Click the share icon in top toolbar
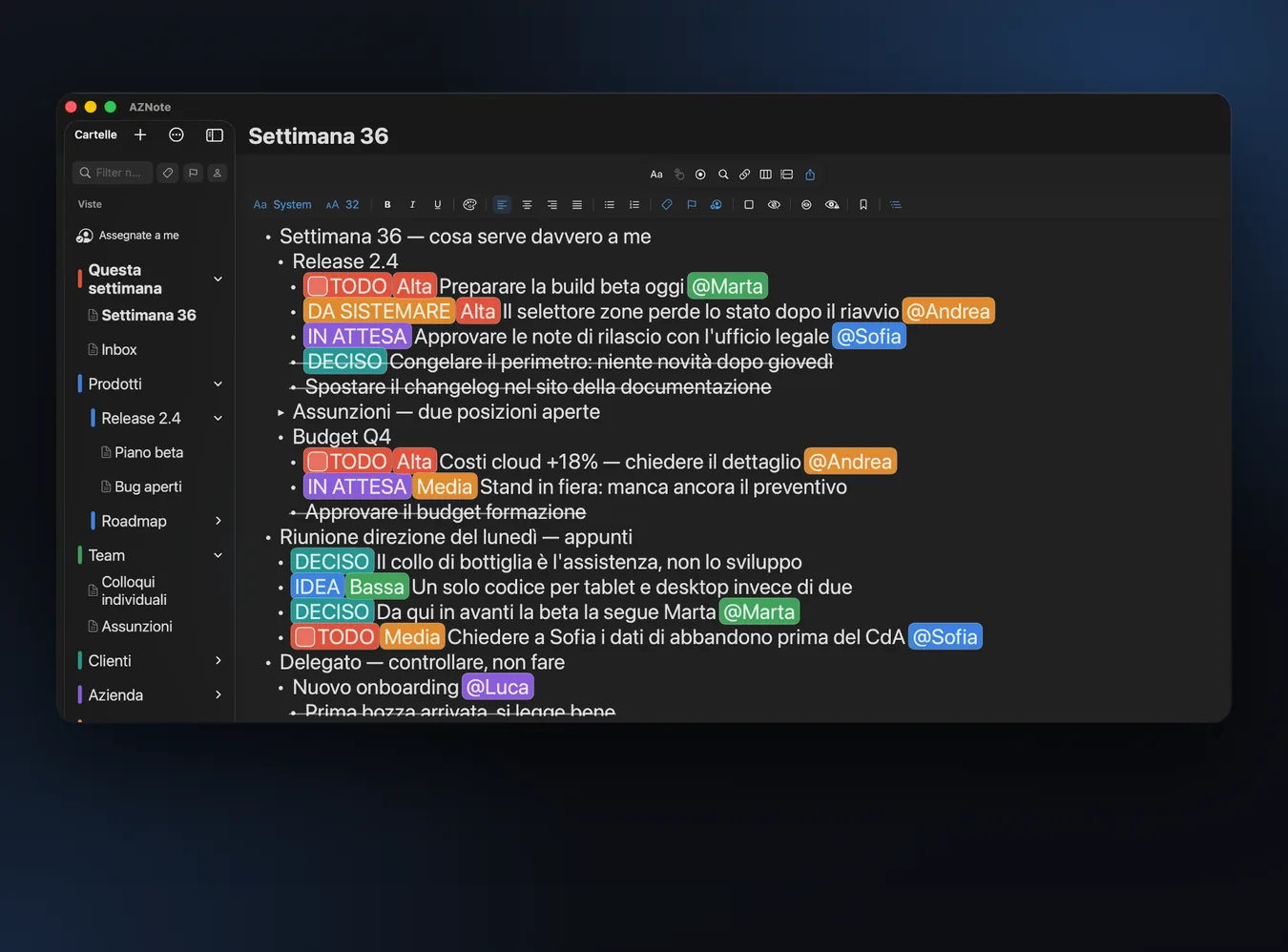The width and height of the screenshot is (1288, 952). click(x=810, y=175)
